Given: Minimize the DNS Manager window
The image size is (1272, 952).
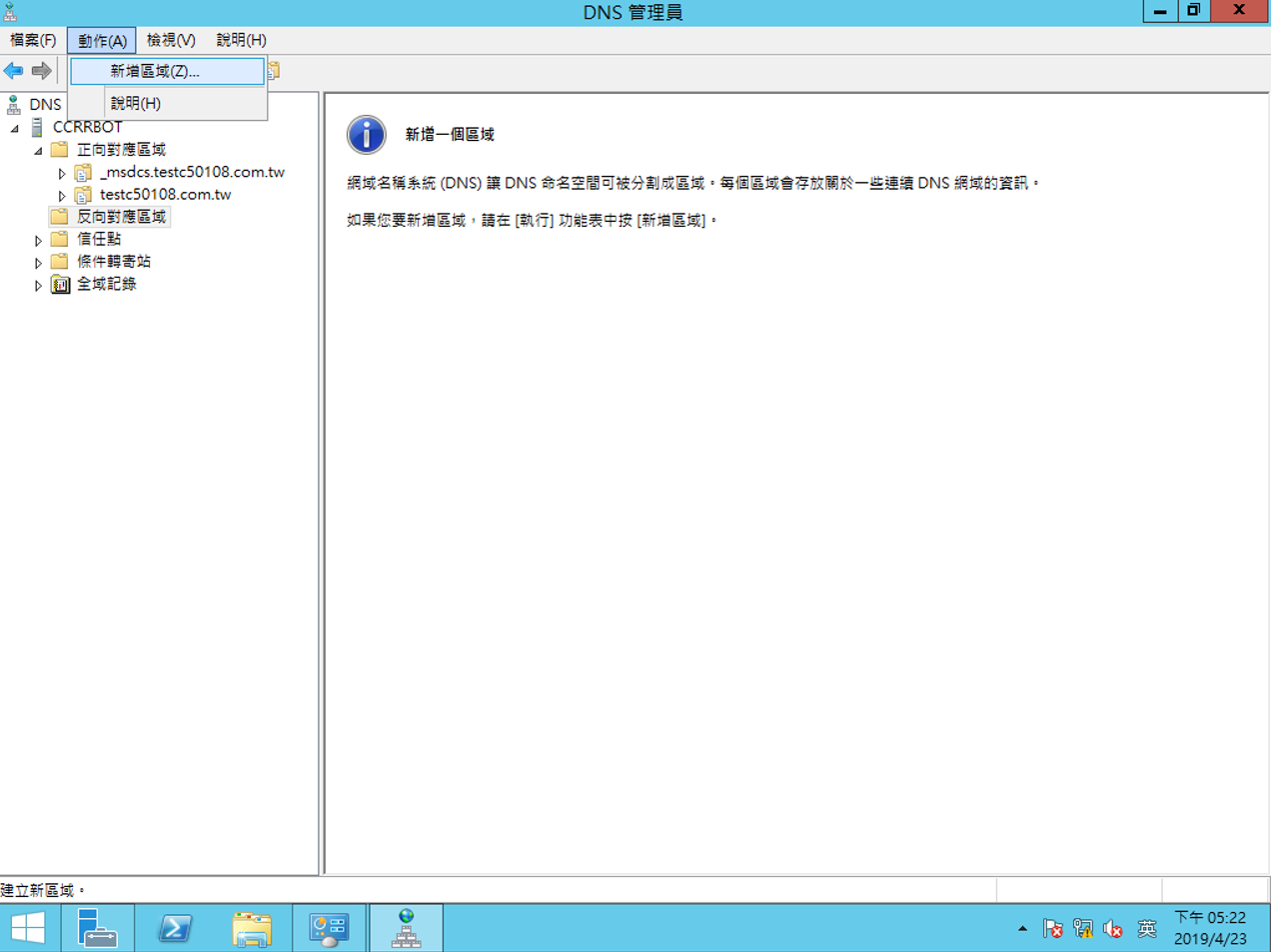Looking at the screenshot, I should (1159, 11).
